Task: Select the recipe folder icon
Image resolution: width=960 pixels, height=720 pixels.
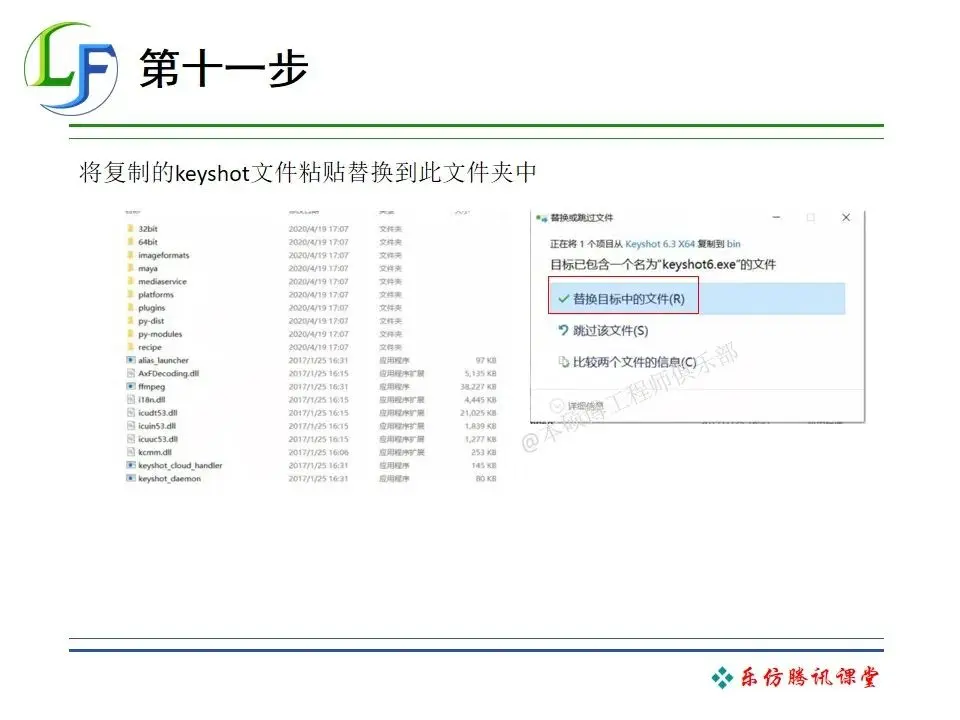Action: click(x=130, y=347)
